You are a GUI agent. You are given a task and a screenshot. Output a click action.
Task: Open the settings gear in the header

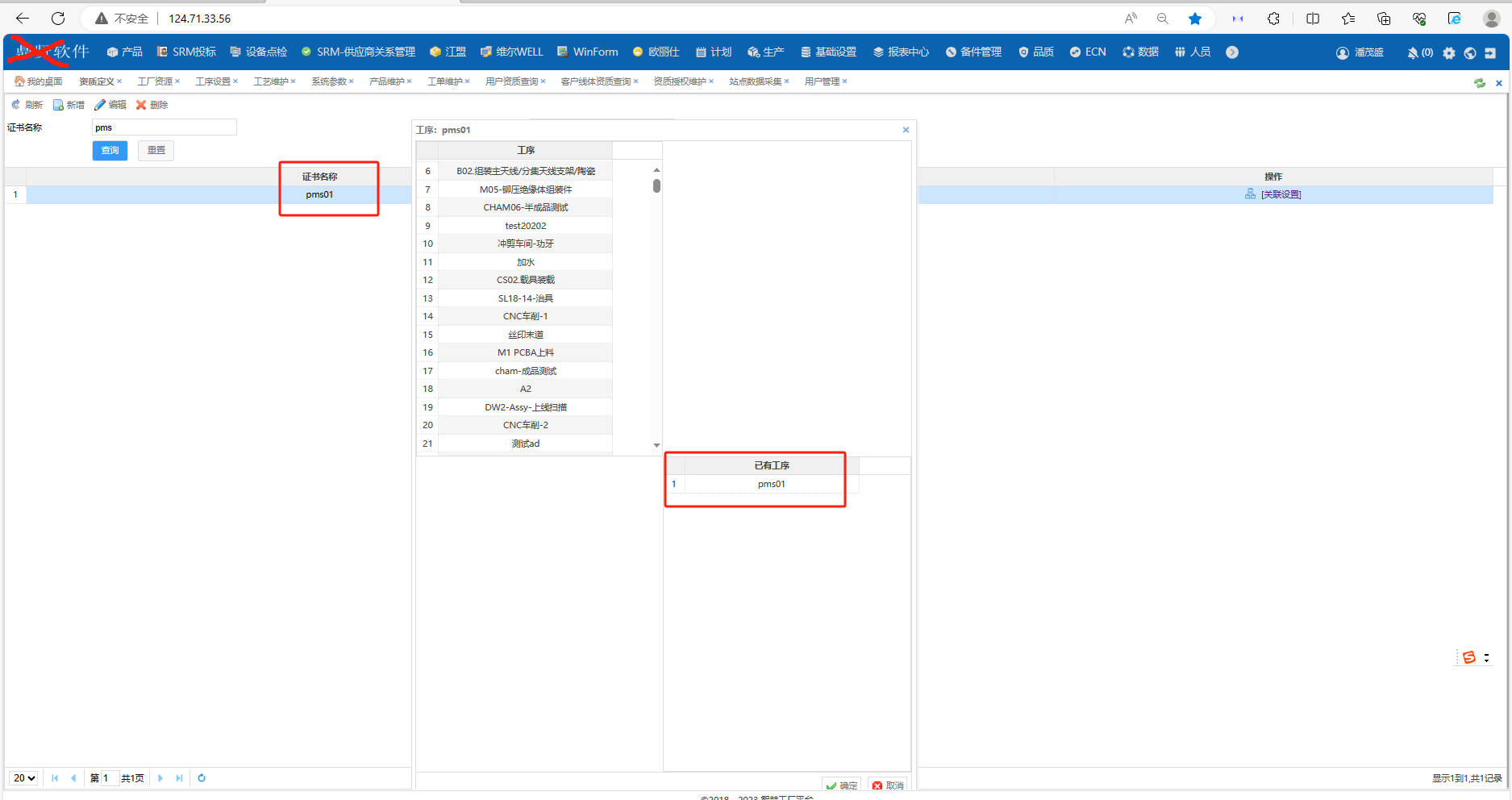1449,53
